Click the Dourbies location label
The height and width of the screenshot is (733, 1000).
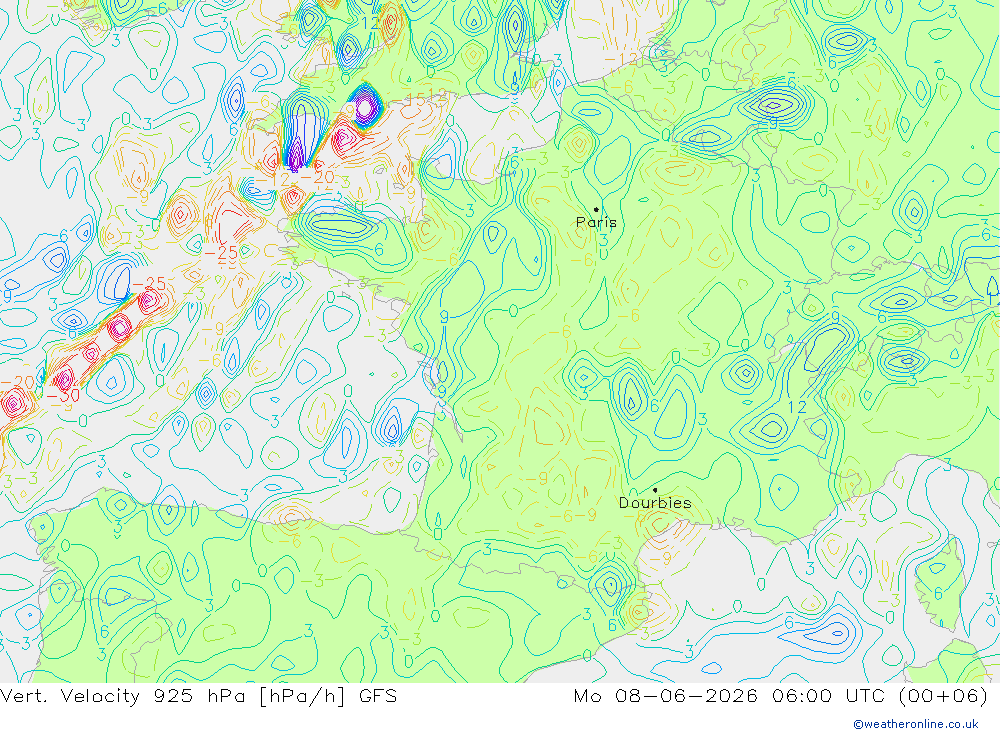tap(655, 503)
